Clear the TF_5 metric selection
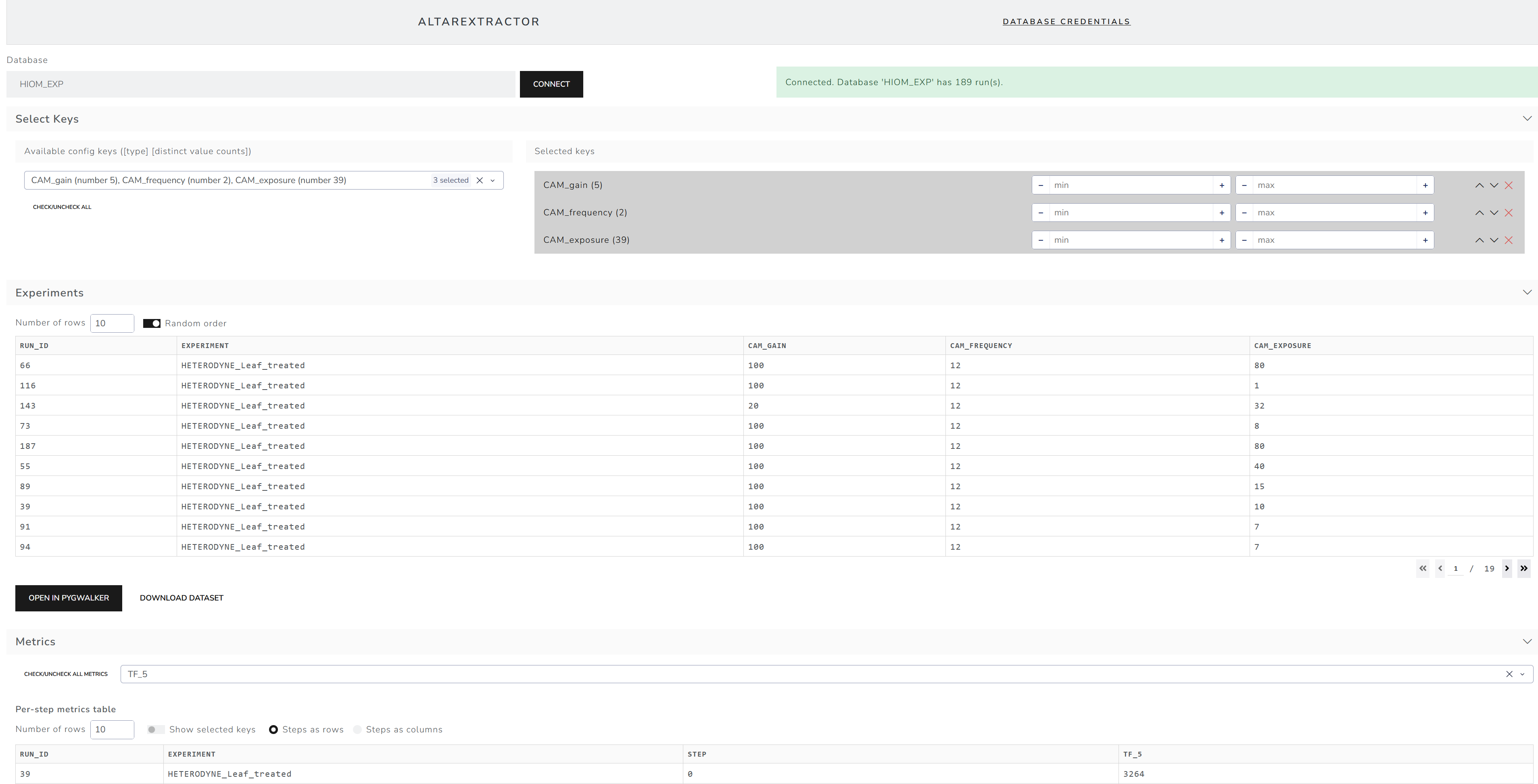The height and width of the screenshot is (784, 1538). [x=1509, y=674]
